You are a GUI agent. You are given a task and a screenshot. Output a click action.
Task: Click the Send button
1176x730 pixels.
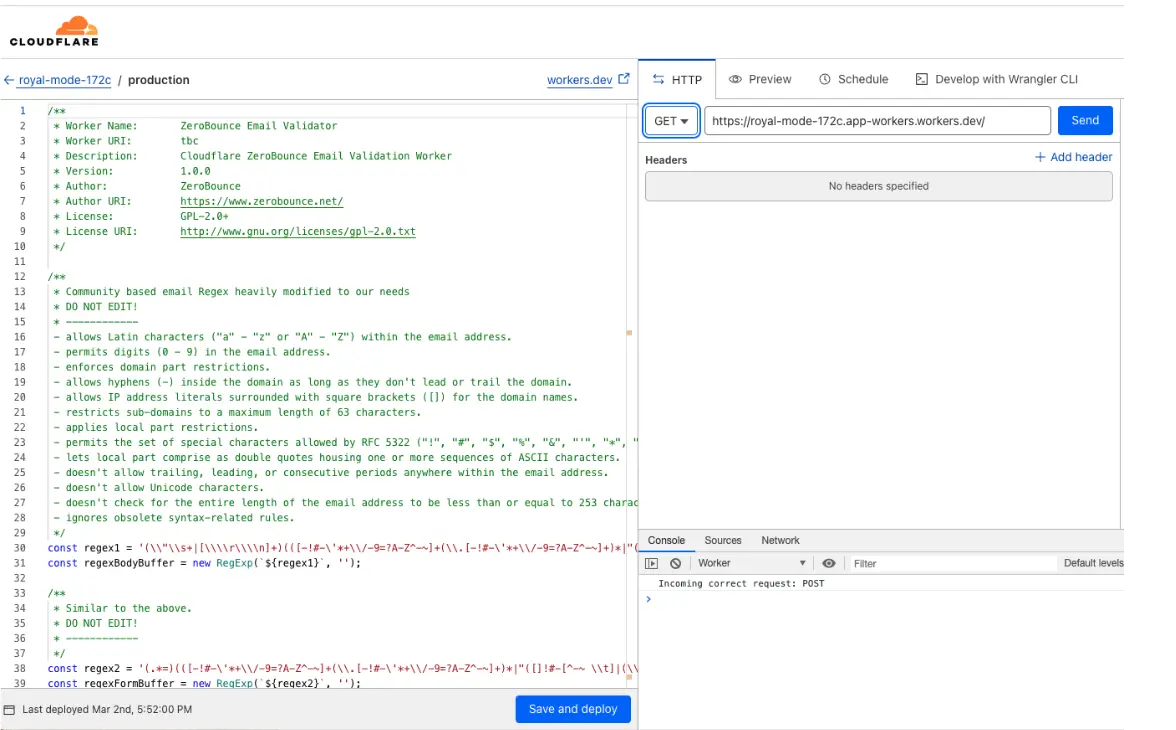1085,120
